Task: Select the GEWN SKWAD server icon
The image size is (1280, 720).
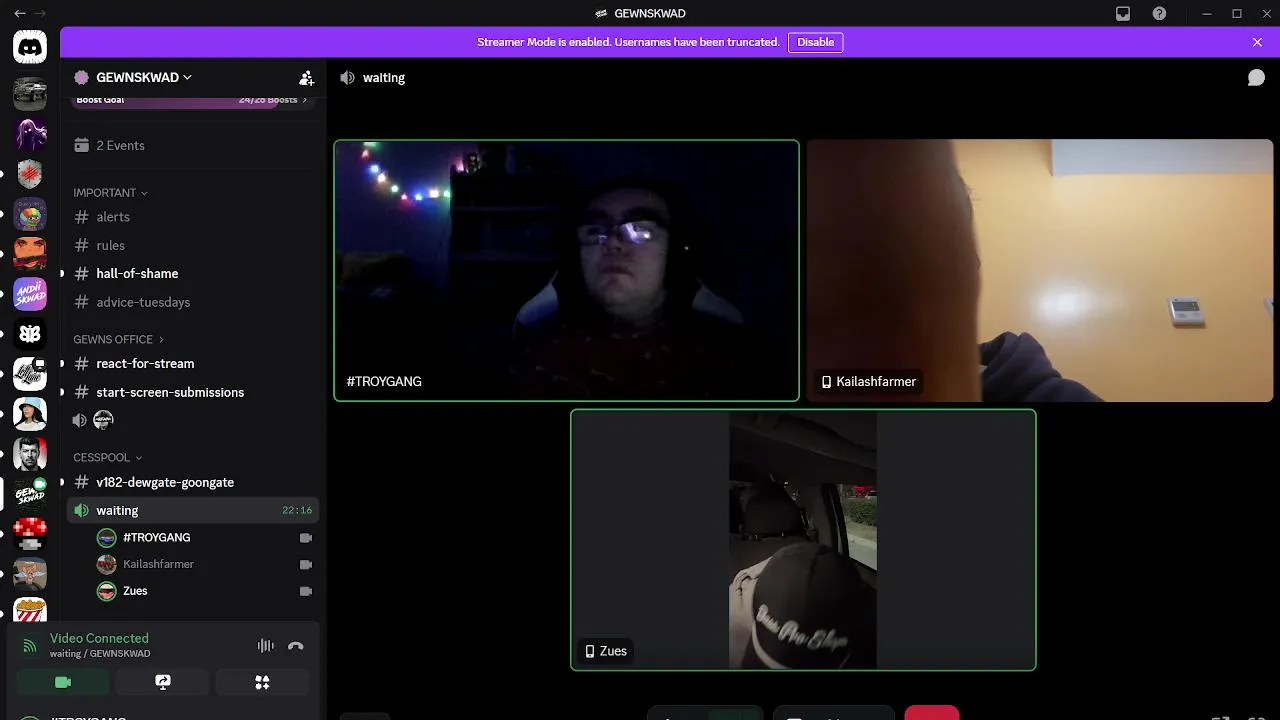Action: click(x=30, y=494)
